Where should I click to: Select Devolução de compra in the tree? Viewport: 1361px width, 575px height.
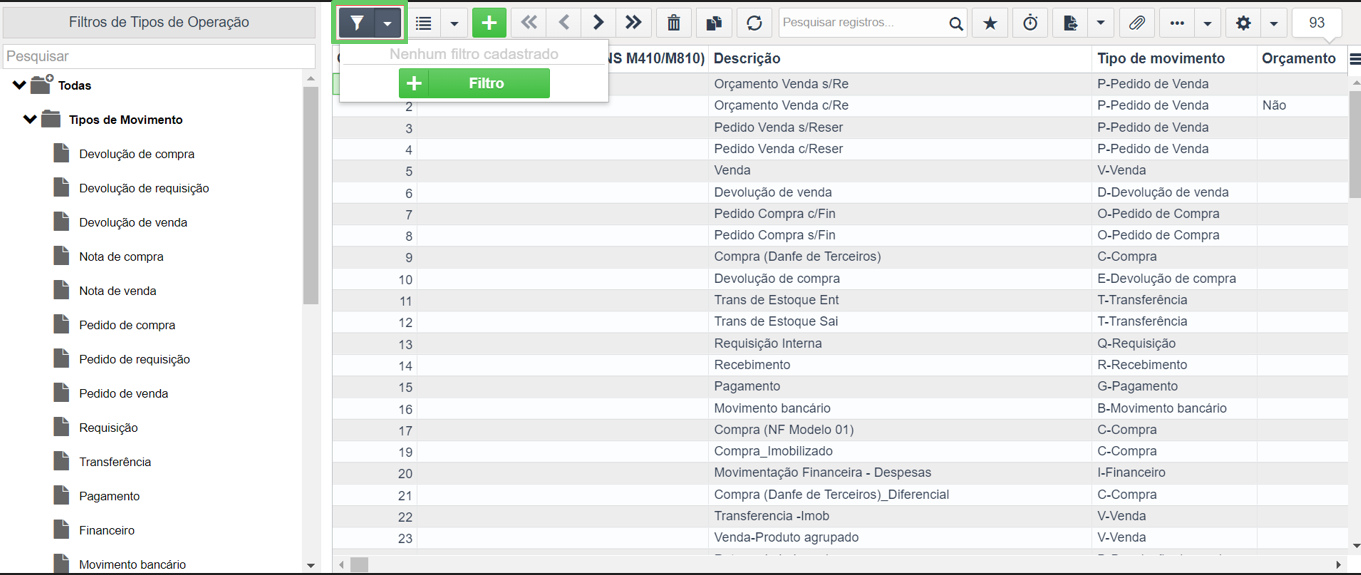point(137,154)
